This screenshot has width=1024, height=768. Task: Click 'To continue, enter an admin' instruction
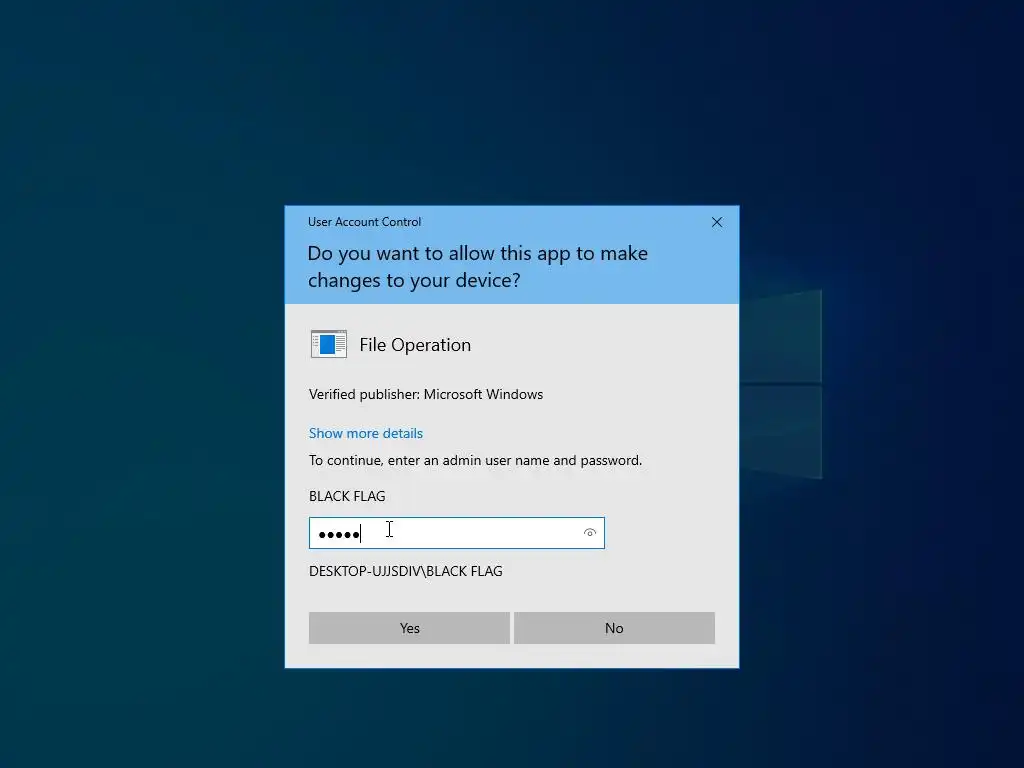point(475,460)
